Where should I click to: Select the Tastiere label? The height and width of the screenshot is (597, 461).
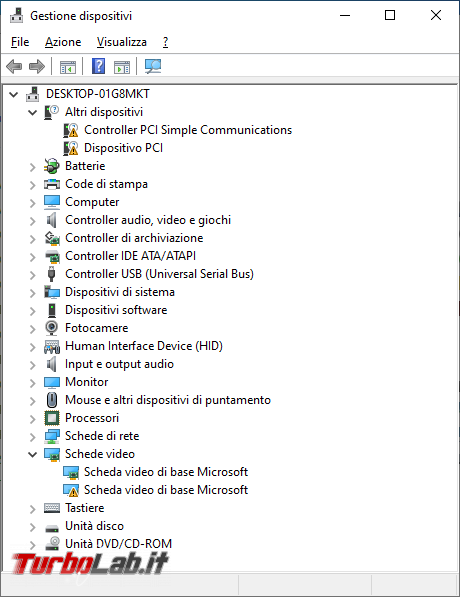coord(85,508)
